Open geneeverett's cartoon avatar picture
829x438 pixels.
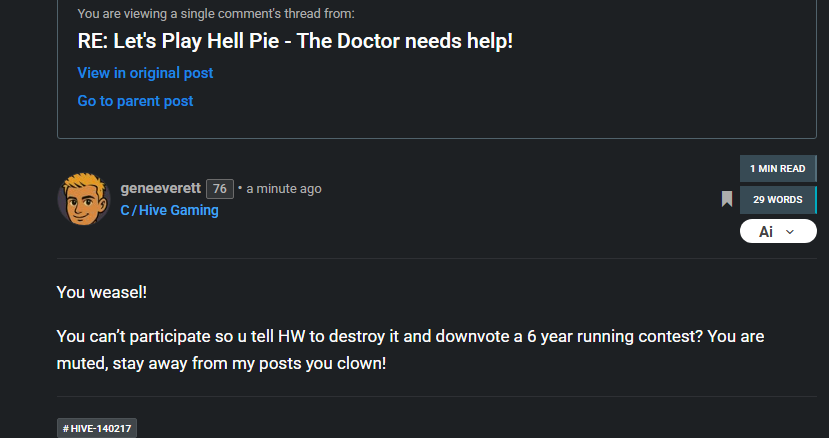pos(81,198)
